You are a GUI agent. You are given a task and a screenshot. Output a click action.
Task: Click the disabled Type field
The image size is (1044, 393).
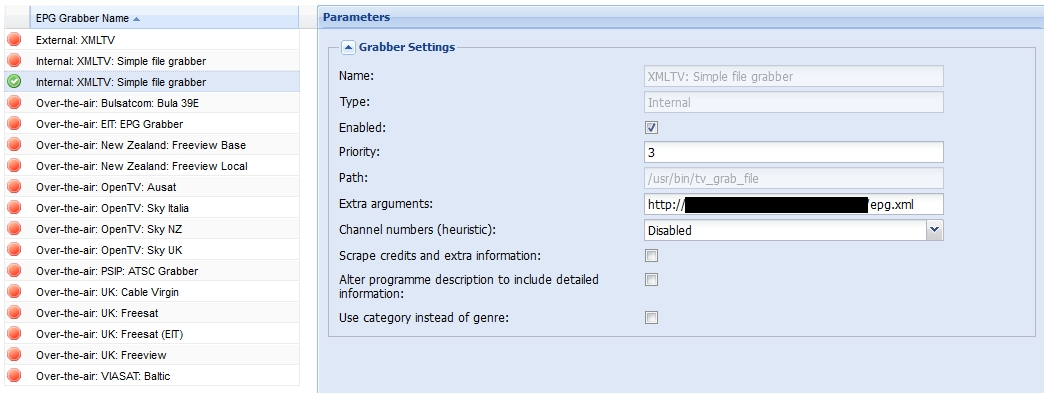[x=794, y=103]
